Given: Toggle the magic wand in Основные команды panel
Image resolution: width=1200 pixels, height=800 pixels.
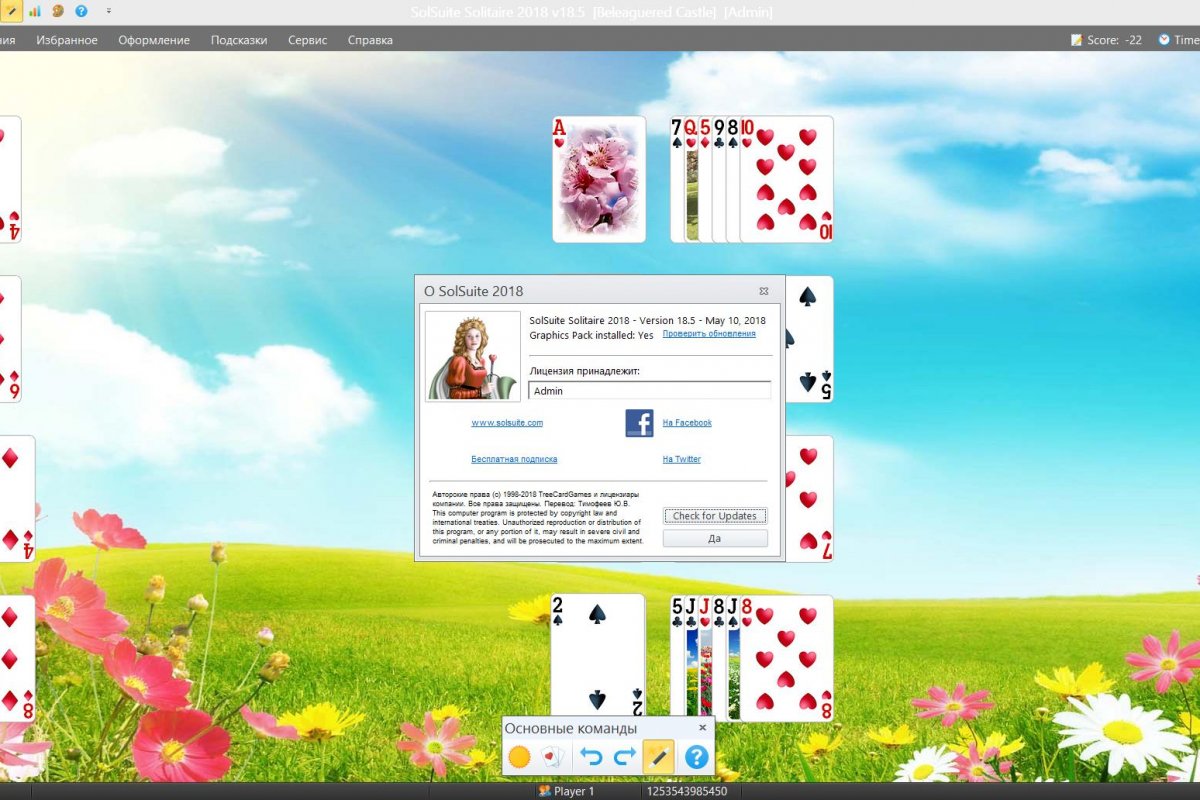Looking at the screenshot, I should (x=658, y=757).
